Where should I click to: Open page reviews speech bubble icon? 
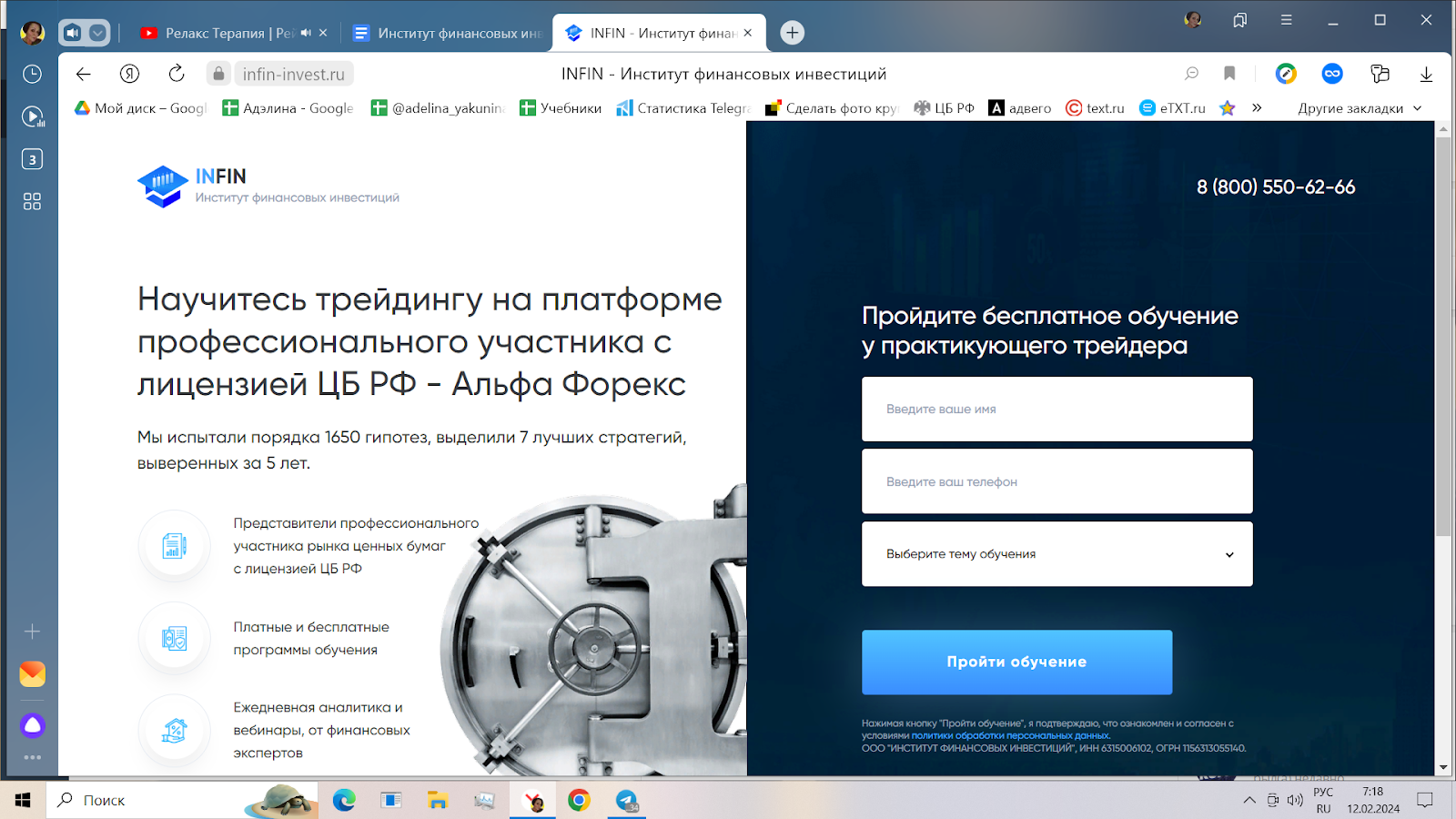click(x=1191, y=74)
